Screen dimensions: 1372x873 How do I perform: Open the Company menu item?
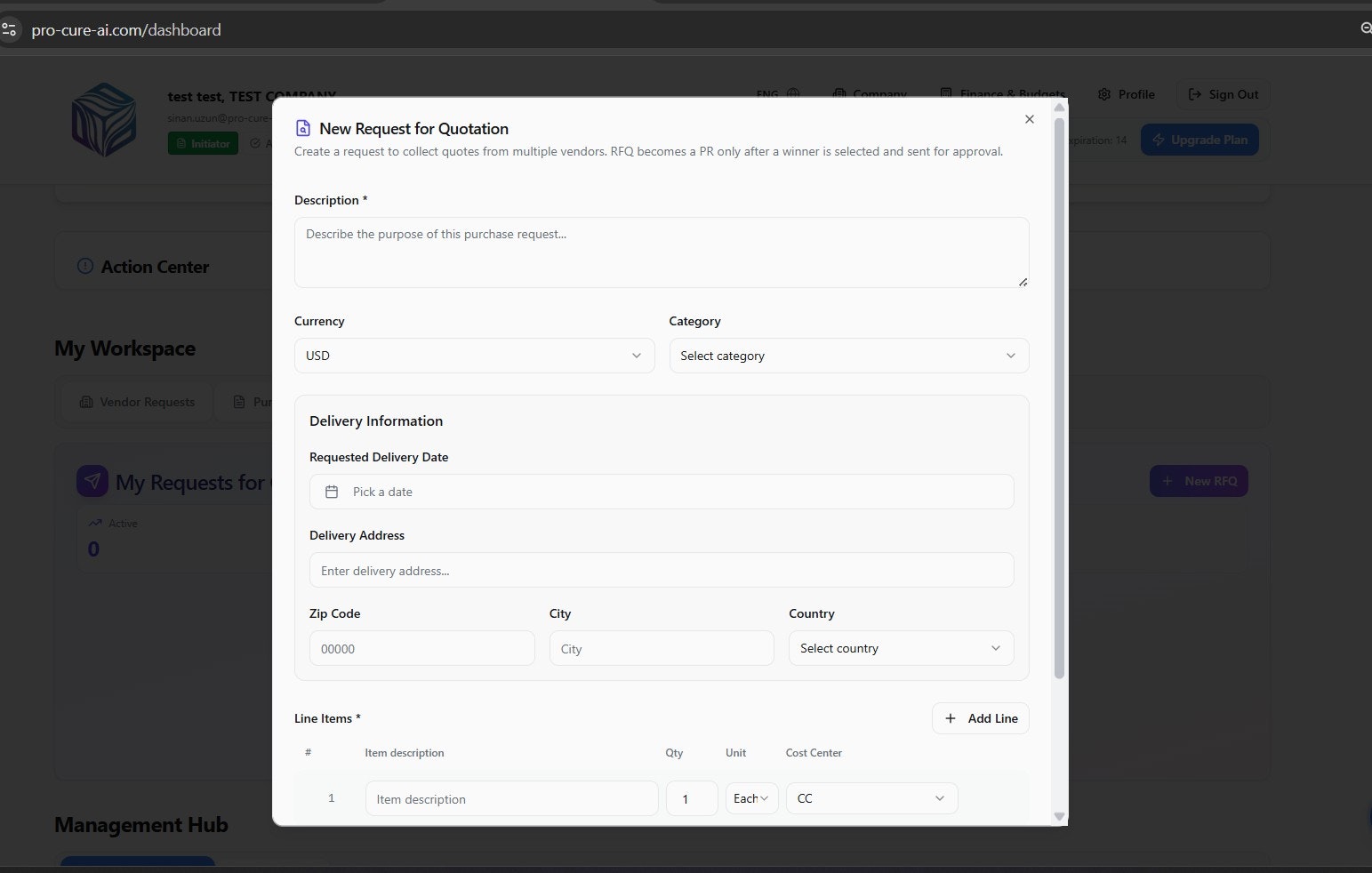pyautogui.click(x=870, y=93)
